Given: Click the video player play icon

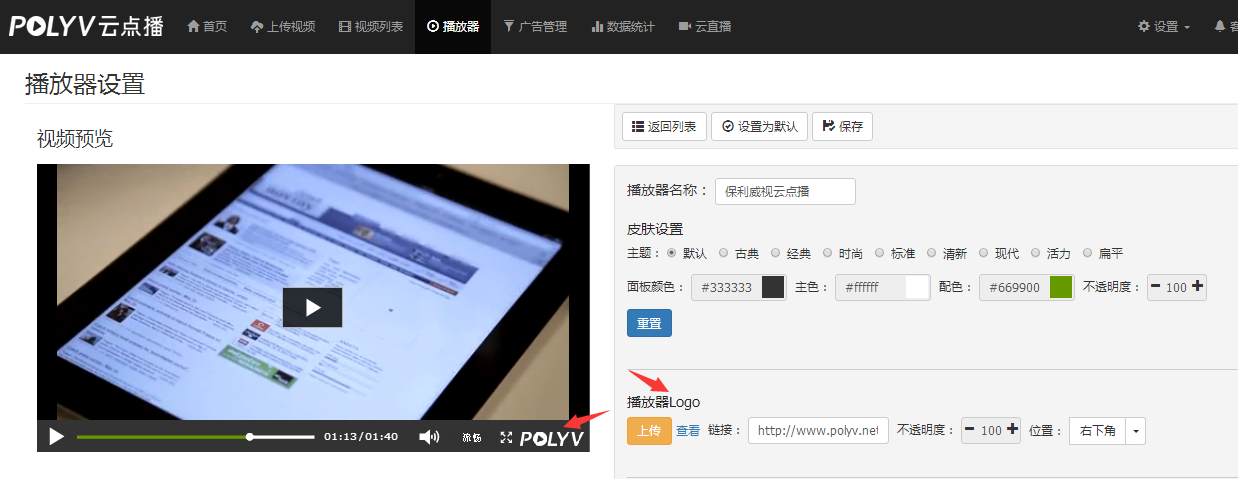Looking at the screenshot, I should [x=56, y=437].
